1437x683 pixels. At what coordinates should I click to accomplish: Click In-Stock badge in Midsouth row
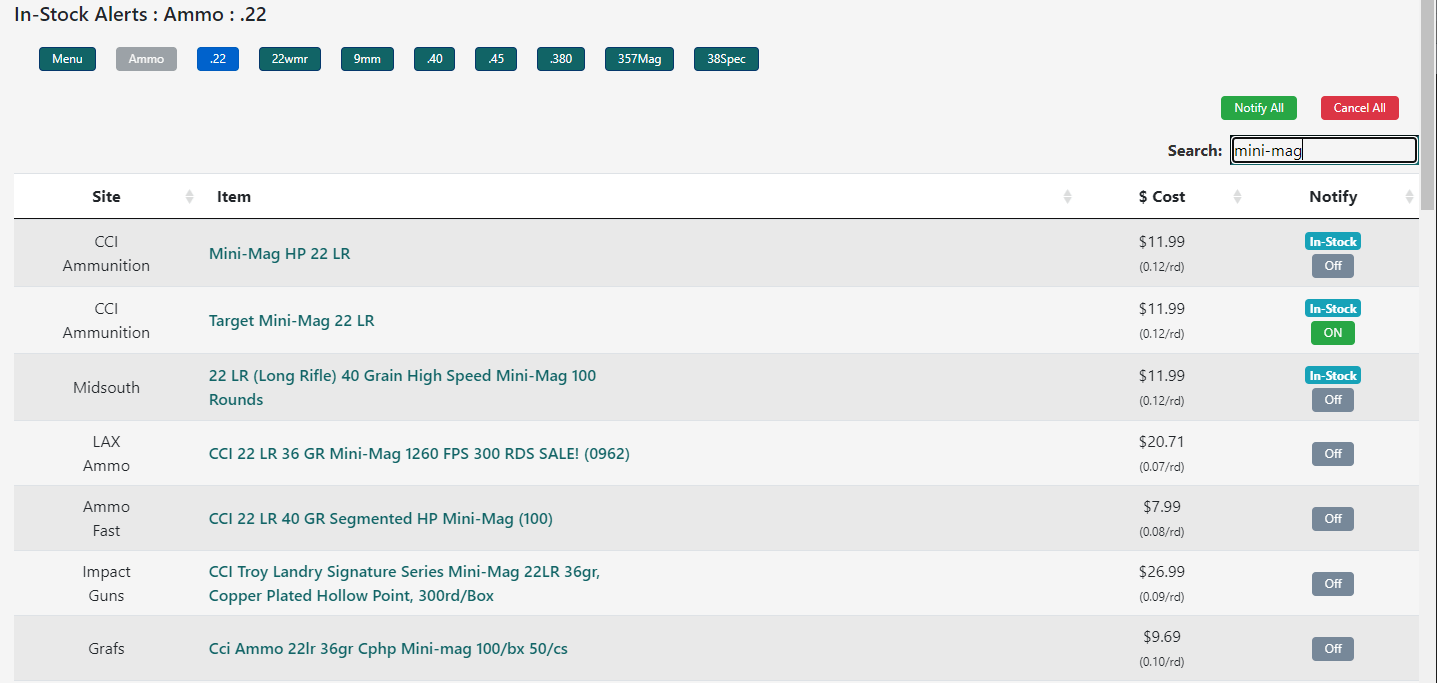click(1333, 376)
